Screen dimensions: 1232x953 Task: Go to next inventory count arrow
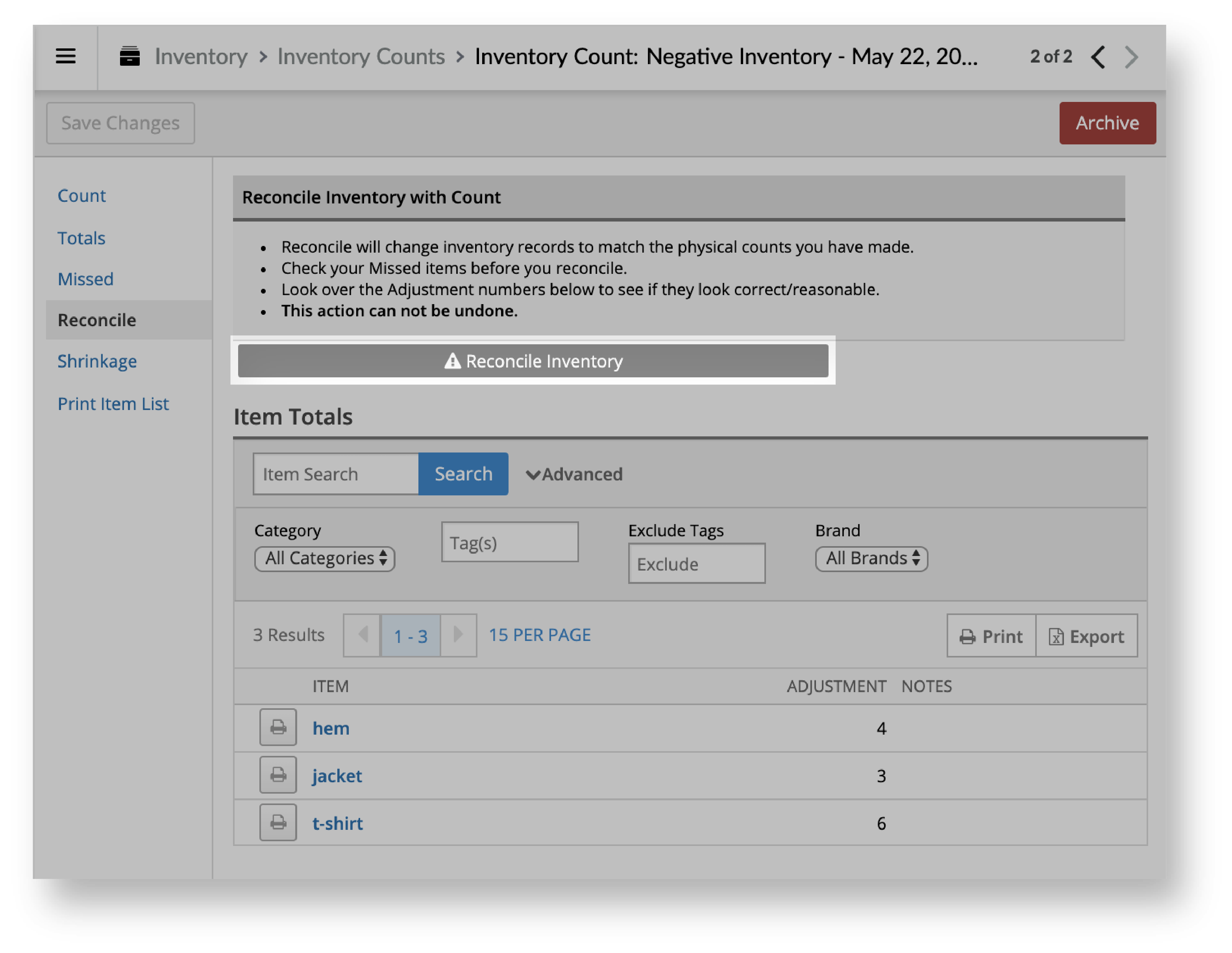pos(1132,57)
